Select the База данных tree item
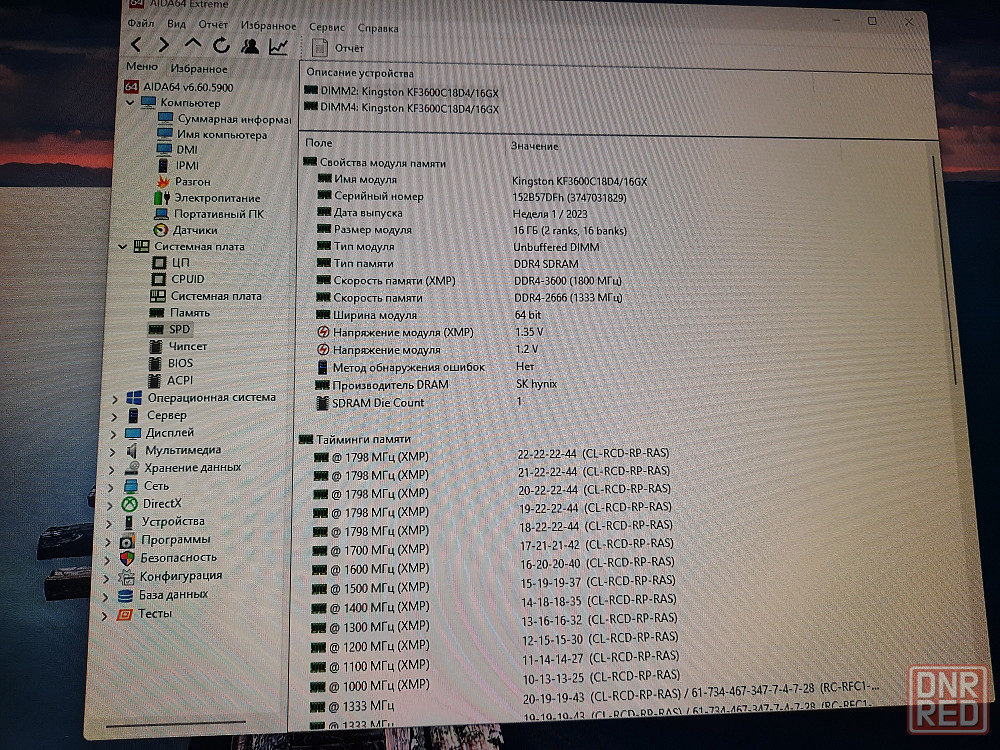The height and width of the screenshot is (750, 1000). 163,594
